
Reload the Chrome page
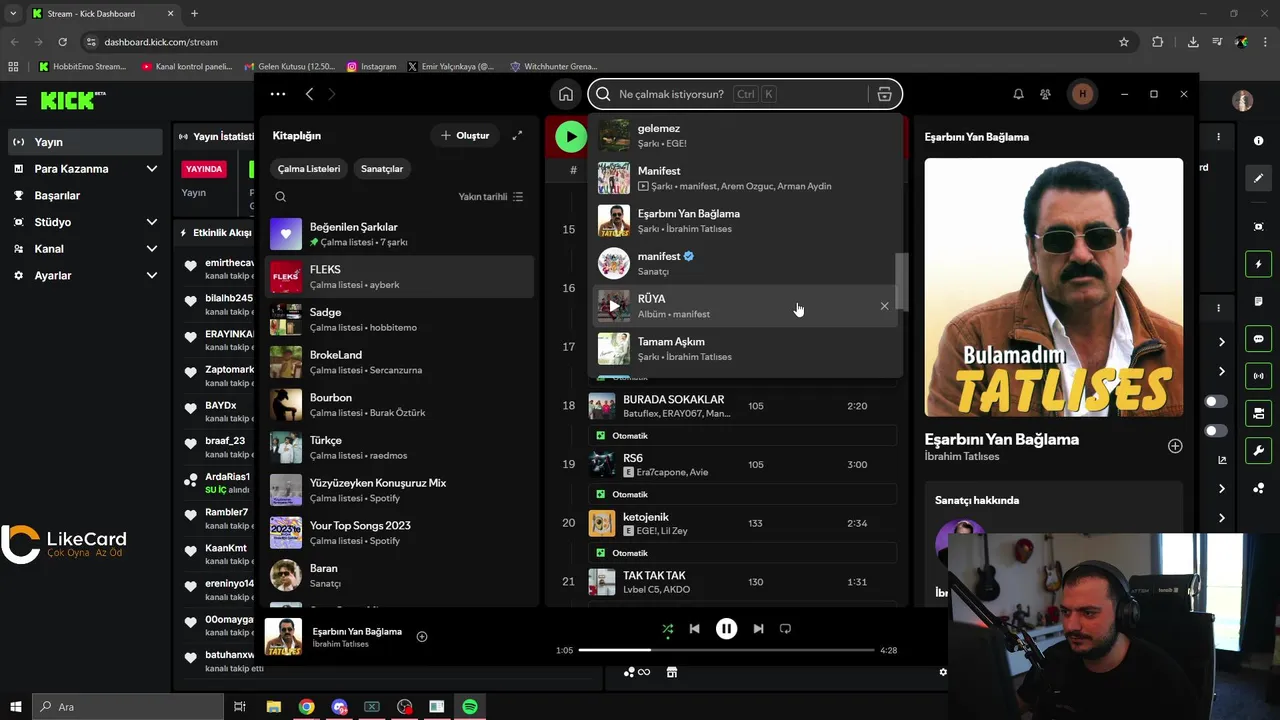(63, 42)
